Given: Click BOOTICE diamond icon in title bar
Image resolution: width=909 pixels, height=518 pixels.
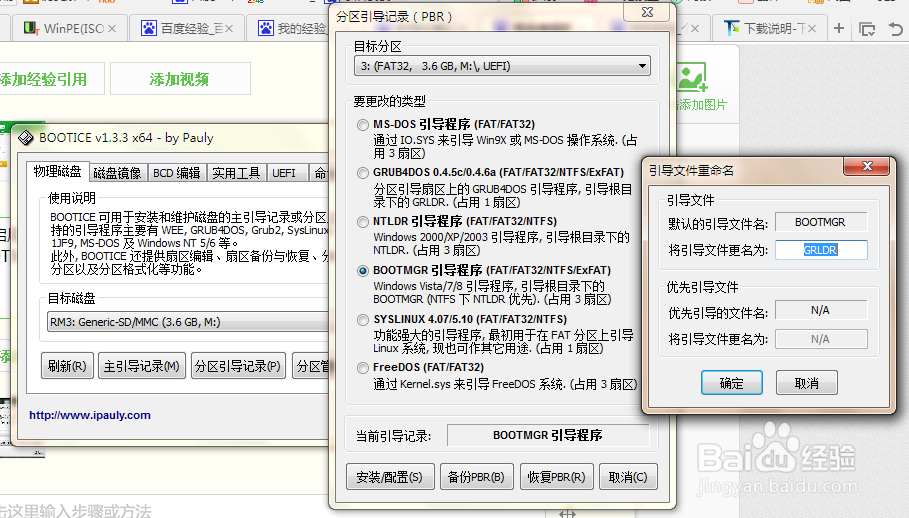Looking at the screenshot, I should click(26, 138).
